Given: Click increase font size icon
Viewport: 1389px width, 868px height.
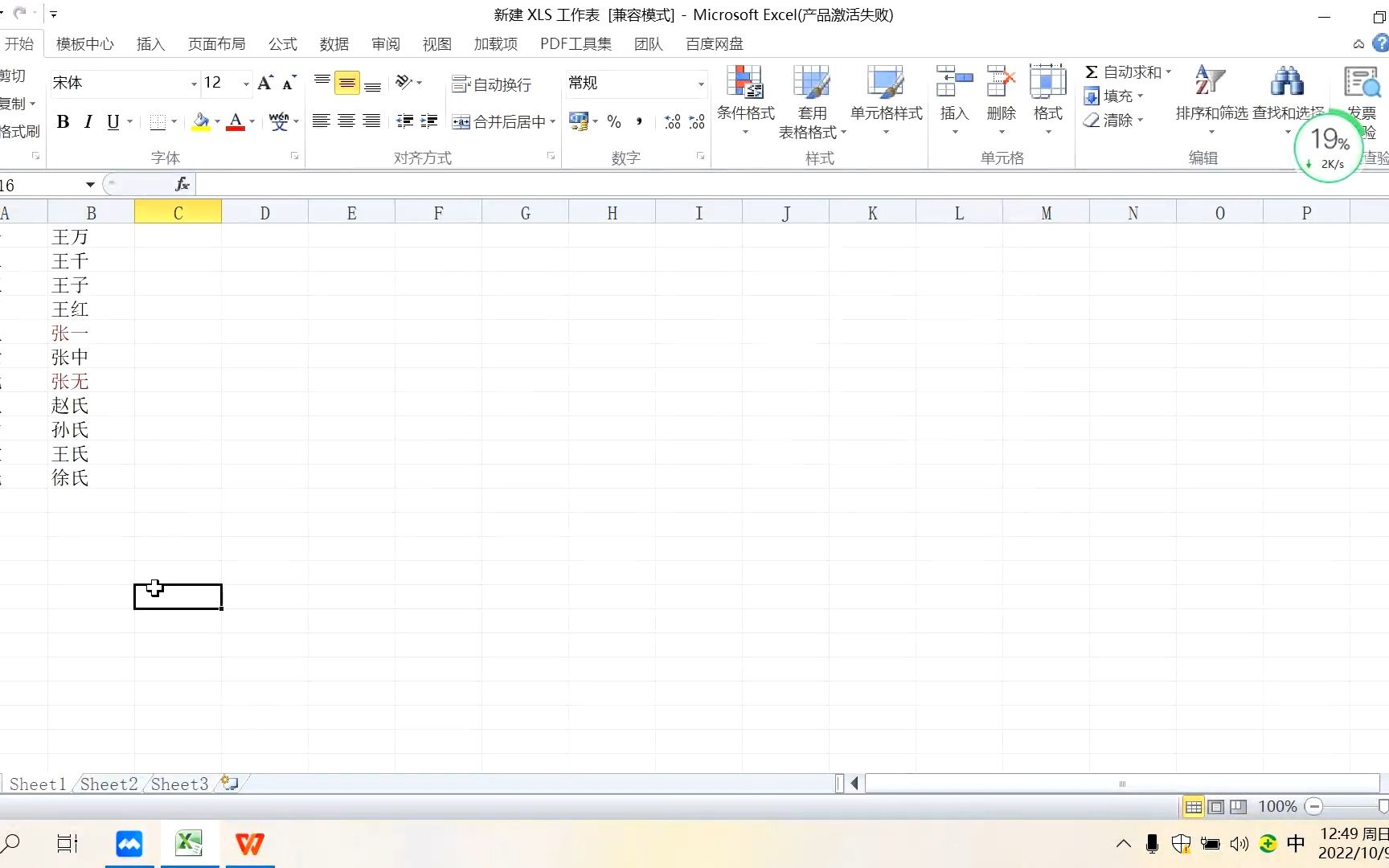Looking at the screenshot, I should pos(265,83).
